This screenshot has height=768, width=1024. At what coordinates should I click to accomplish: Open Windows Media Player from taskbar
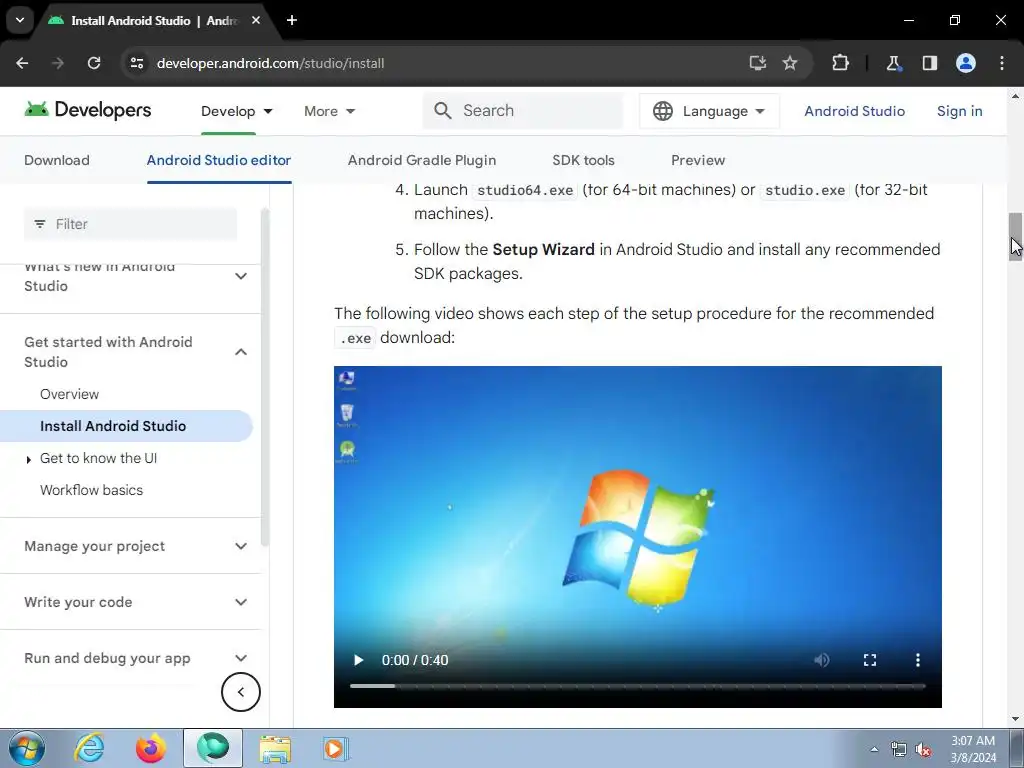(336, 748)
